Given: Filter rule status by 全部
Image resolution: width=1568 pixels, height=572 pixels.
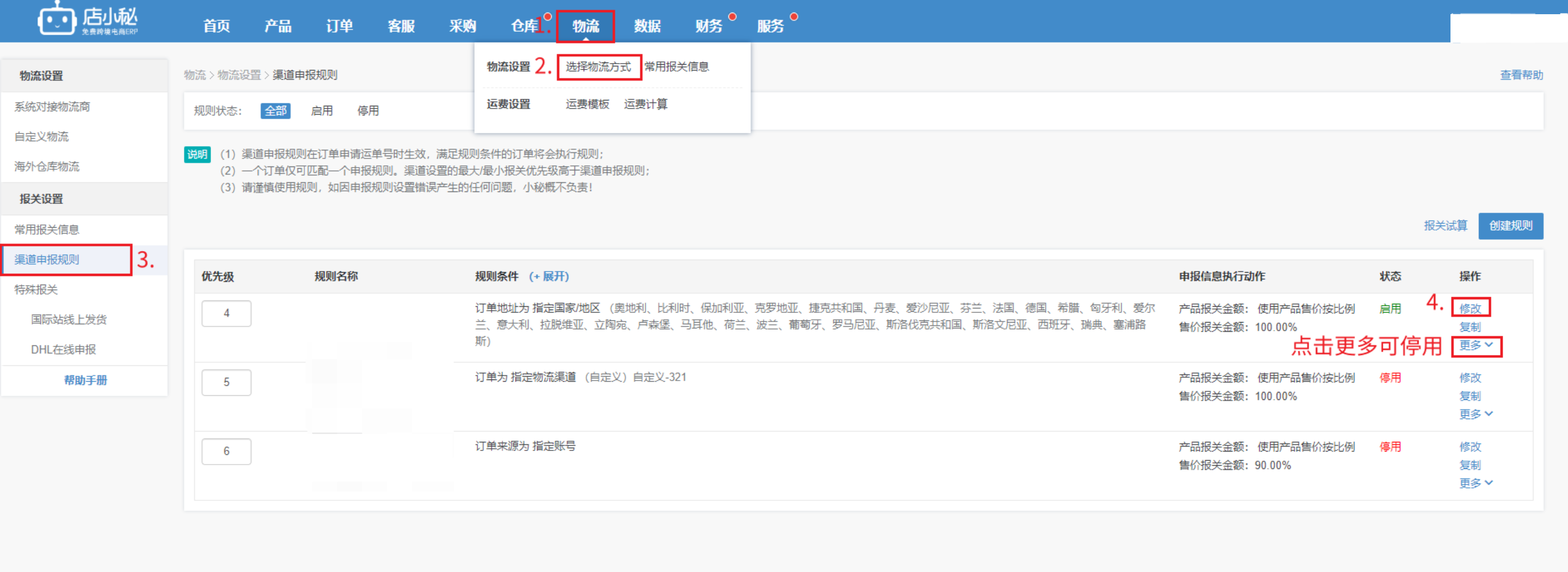Looking at the screenshot, I should pos(275,111).
